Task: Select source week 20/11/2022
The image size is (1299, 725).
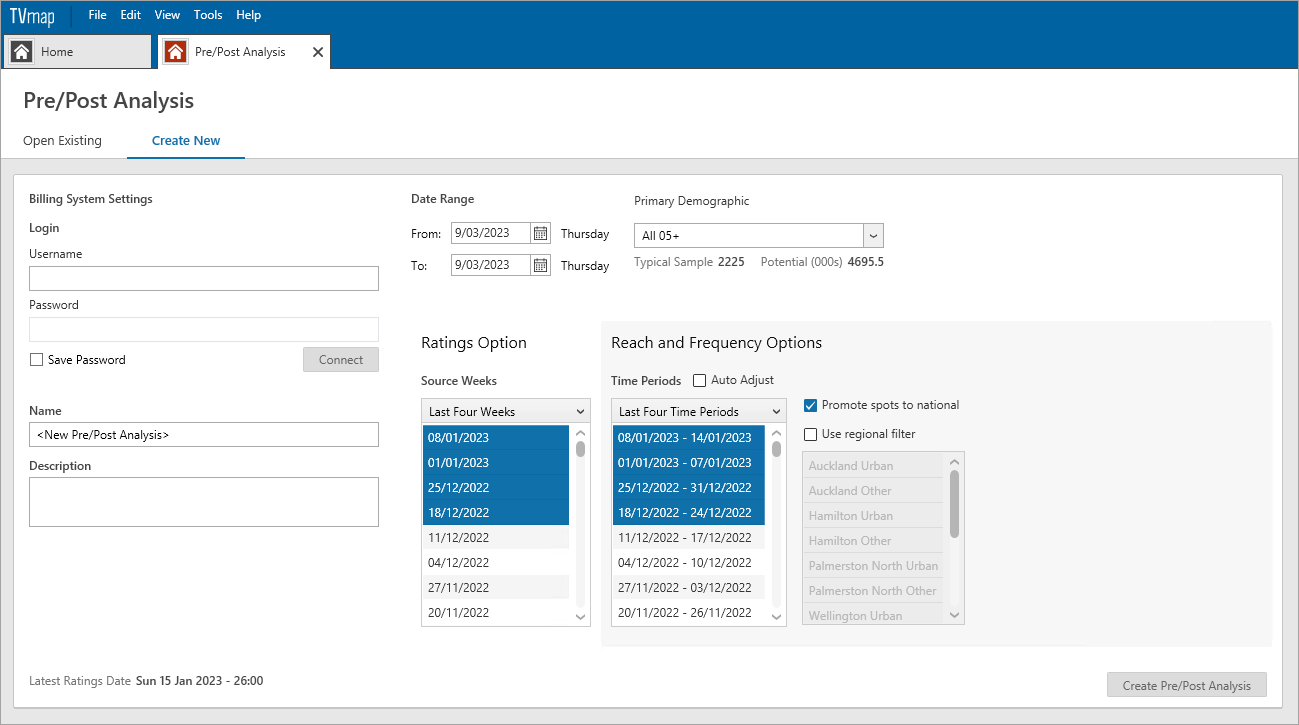Action: click(x=496, y=612)
